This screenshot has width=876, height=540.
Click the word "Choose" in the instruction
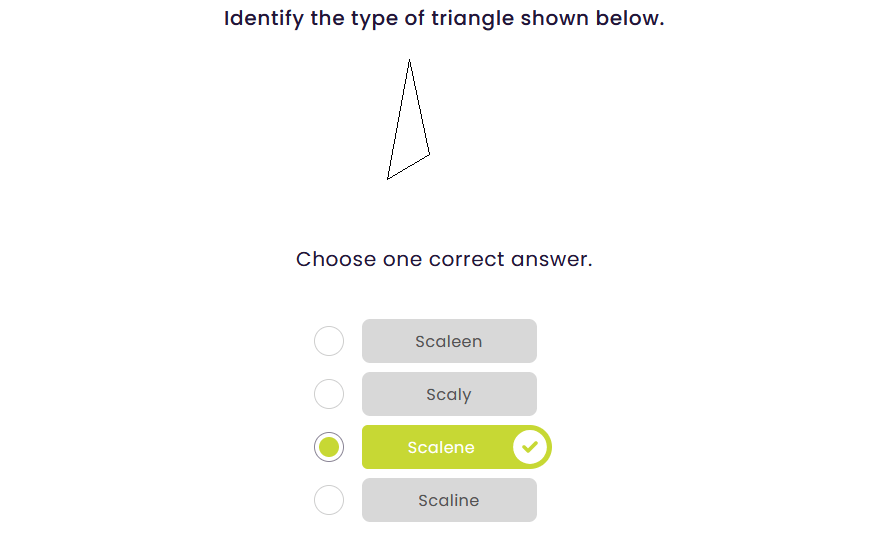click(x=336, y=260)
